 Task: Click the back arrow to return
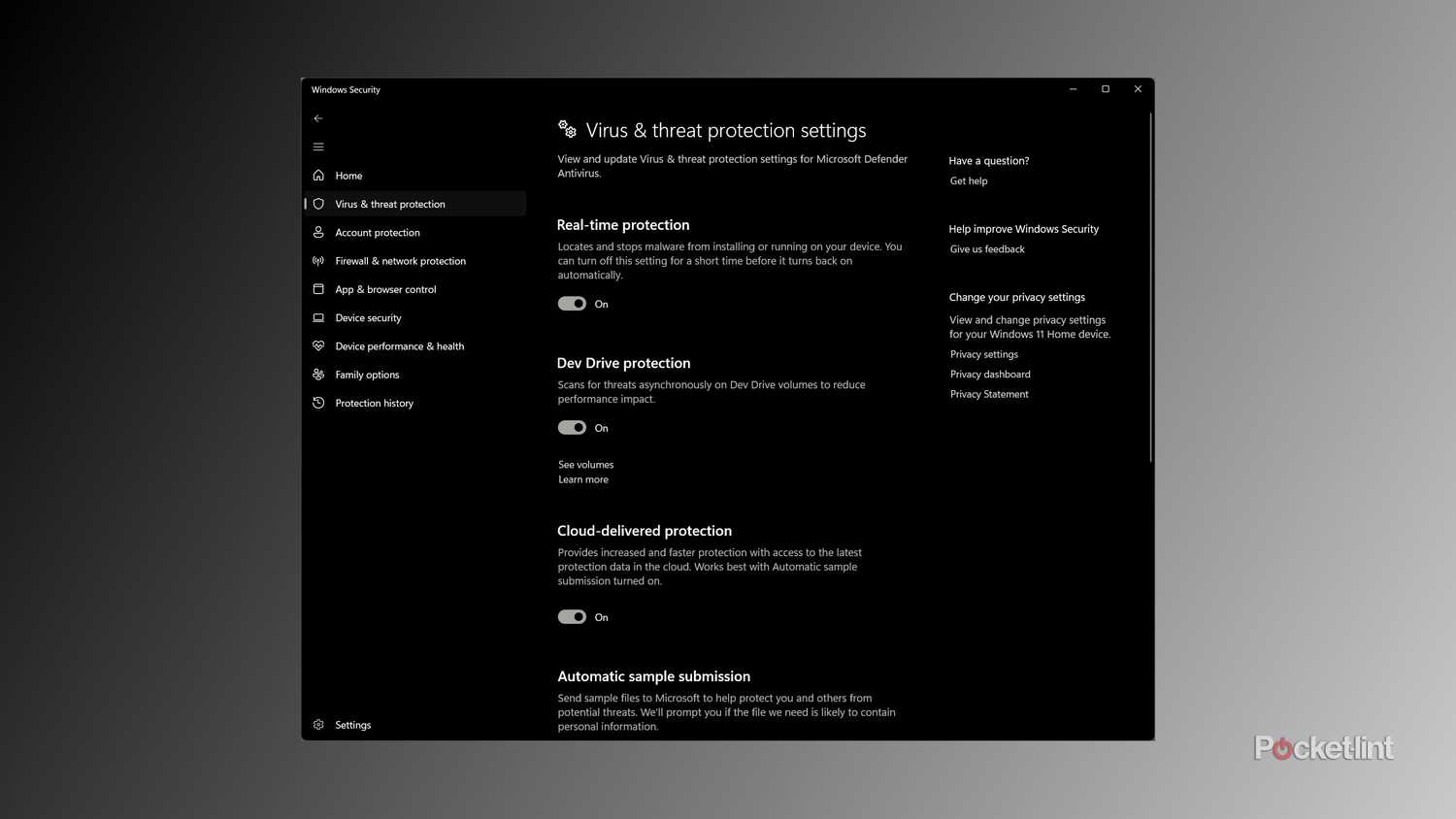click(318, 117)
